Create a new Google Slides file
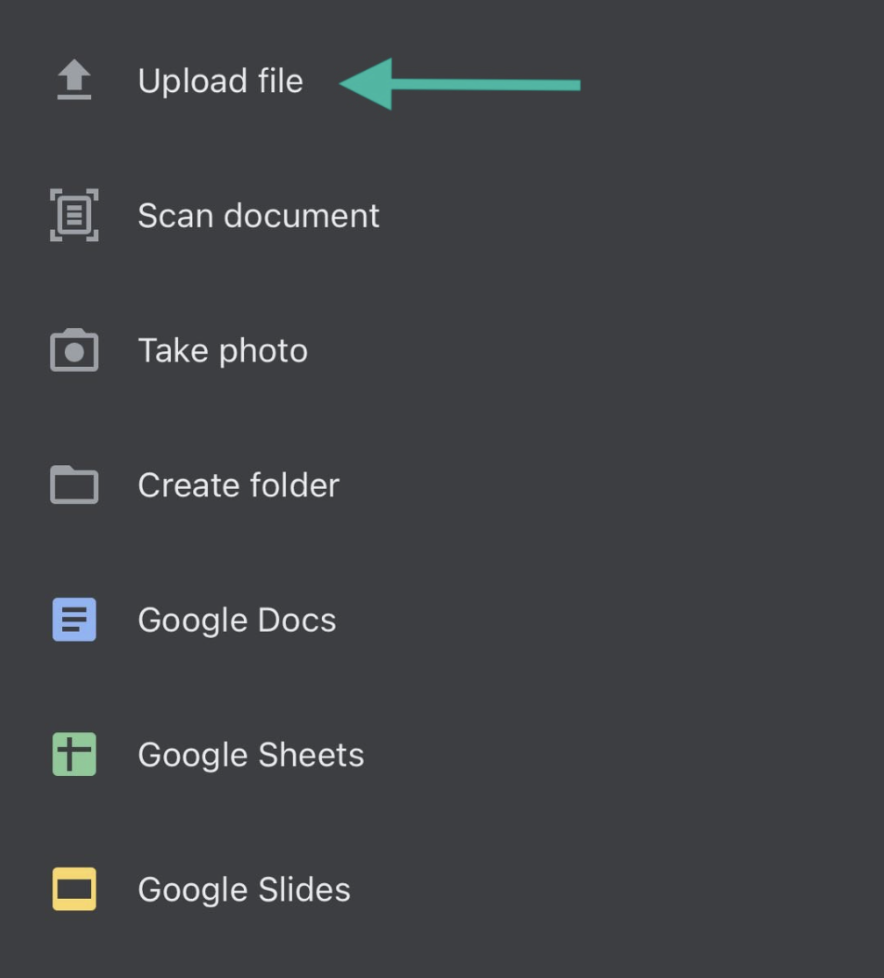884x978 pixels. [x=244, y=889]
